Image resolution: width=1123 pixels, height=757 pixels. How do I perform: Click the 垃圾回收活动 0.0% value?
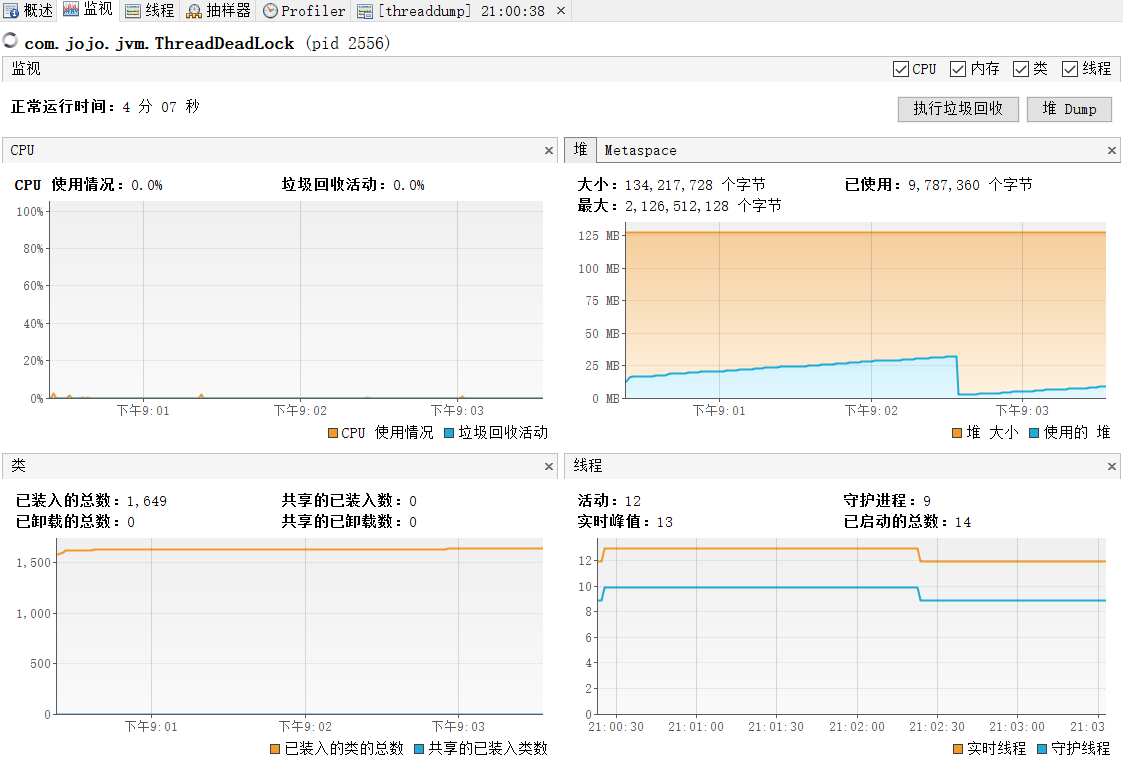[x=408, y=185]
